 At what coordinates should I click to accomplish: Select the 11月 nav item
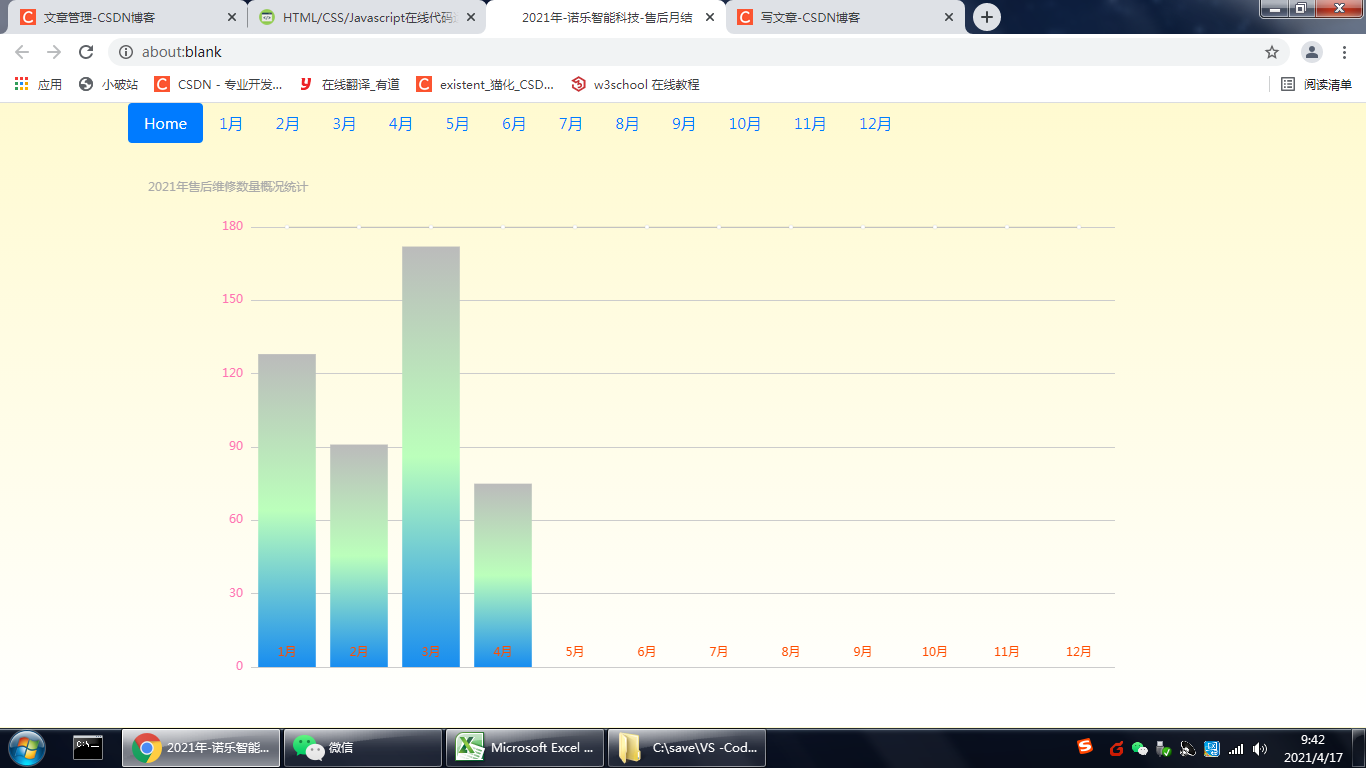point(810,123)
